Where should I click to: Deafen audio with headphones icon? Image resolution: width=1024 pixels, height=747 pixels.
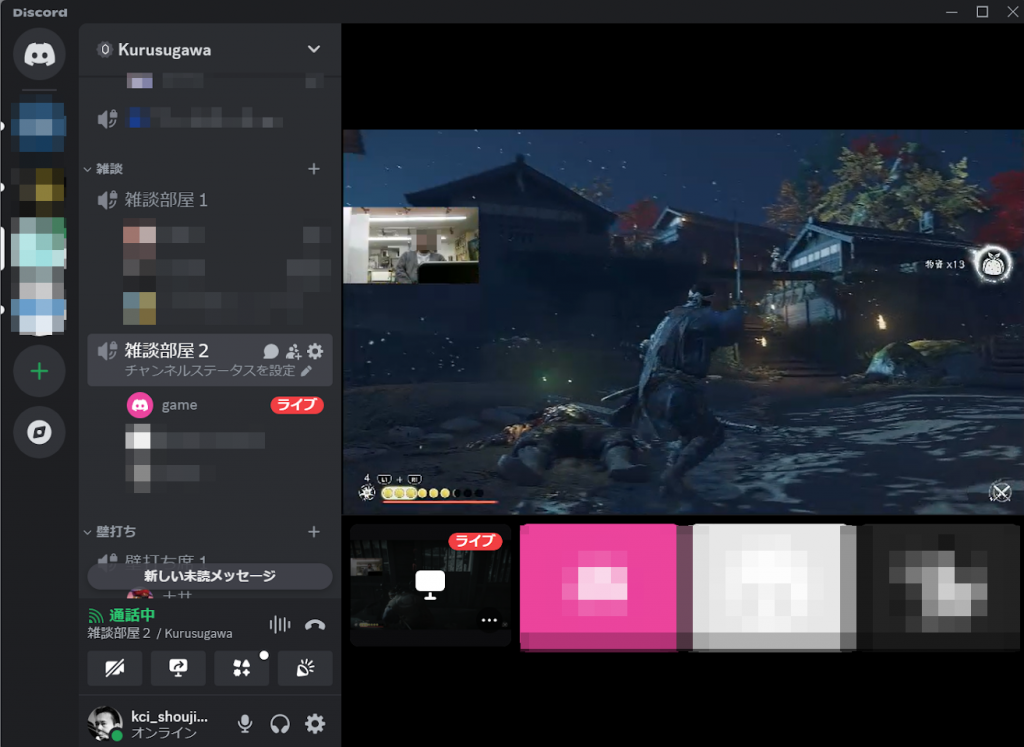click(x=280, y=723)
